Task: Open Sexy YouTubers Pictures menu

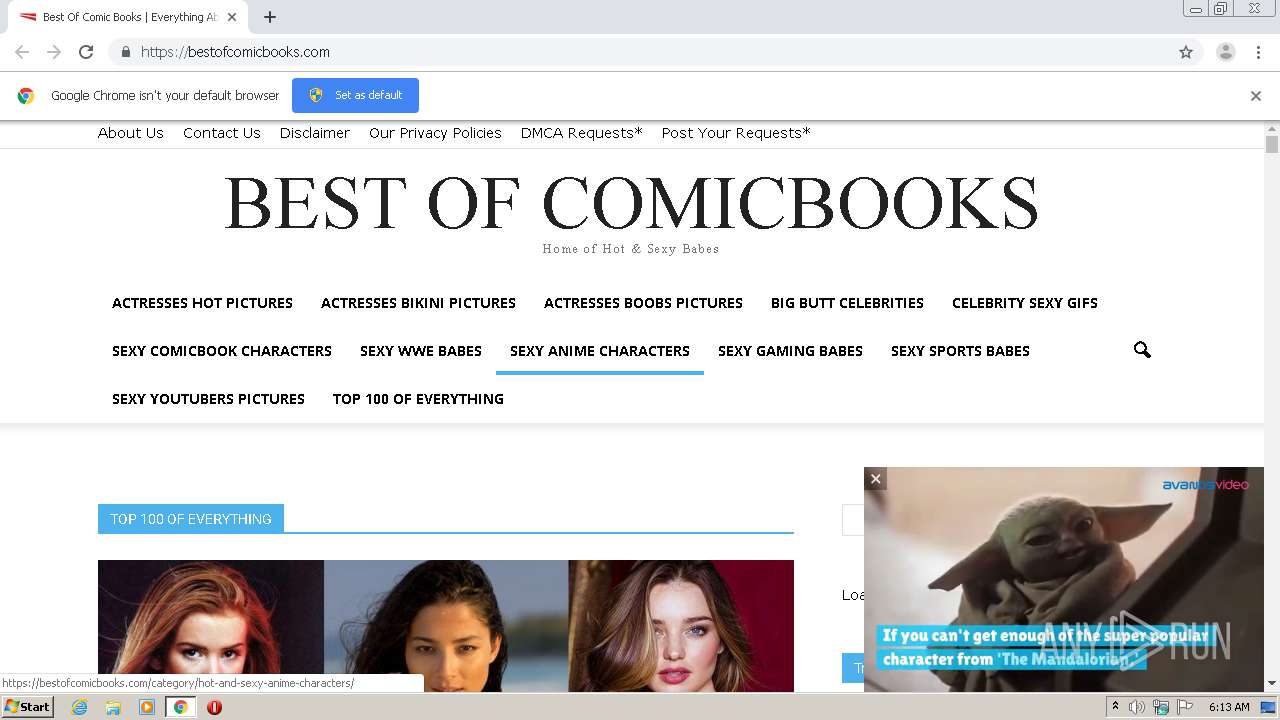Action: click(x=208, y=399)
